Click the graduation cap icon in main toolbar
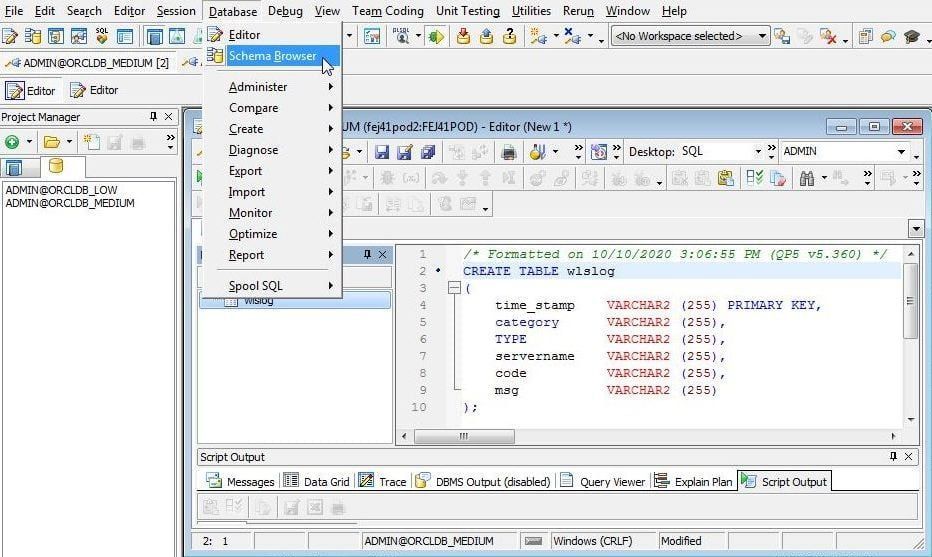This screenshot has height=557, width=932. tap(911, 37)
